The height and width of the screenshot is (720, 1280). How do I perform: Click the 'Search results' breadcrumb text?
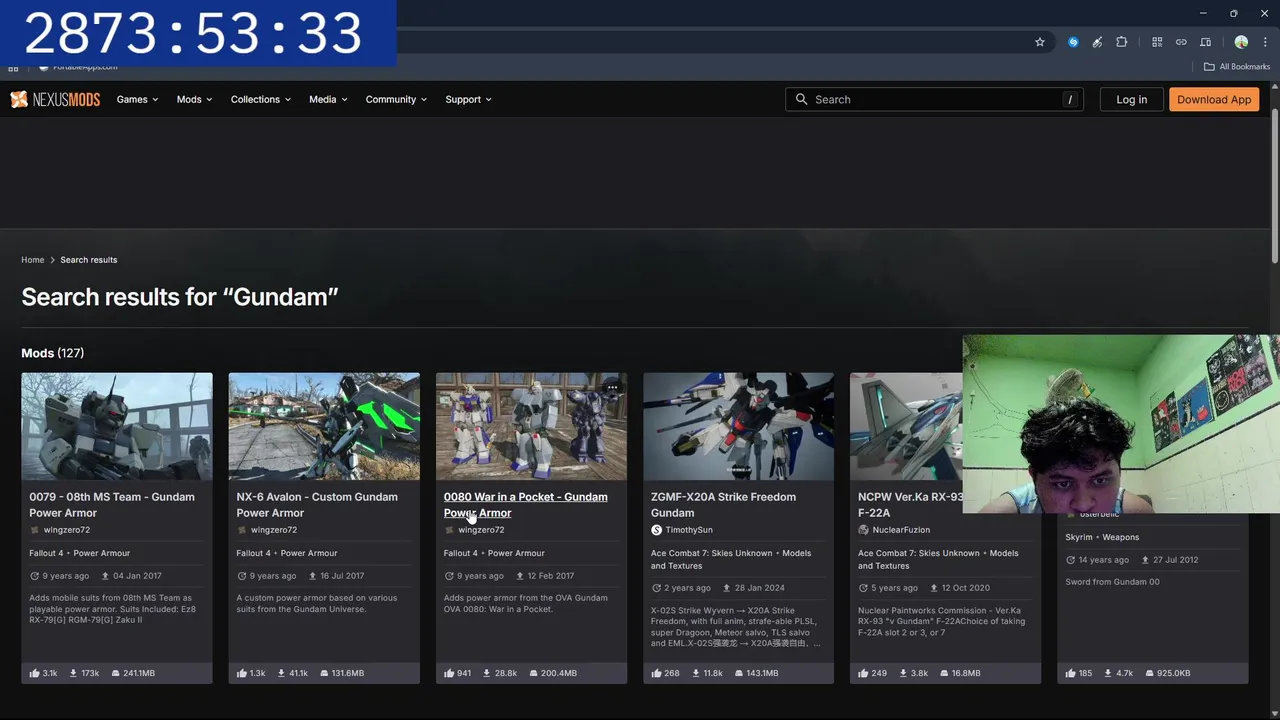89,260
